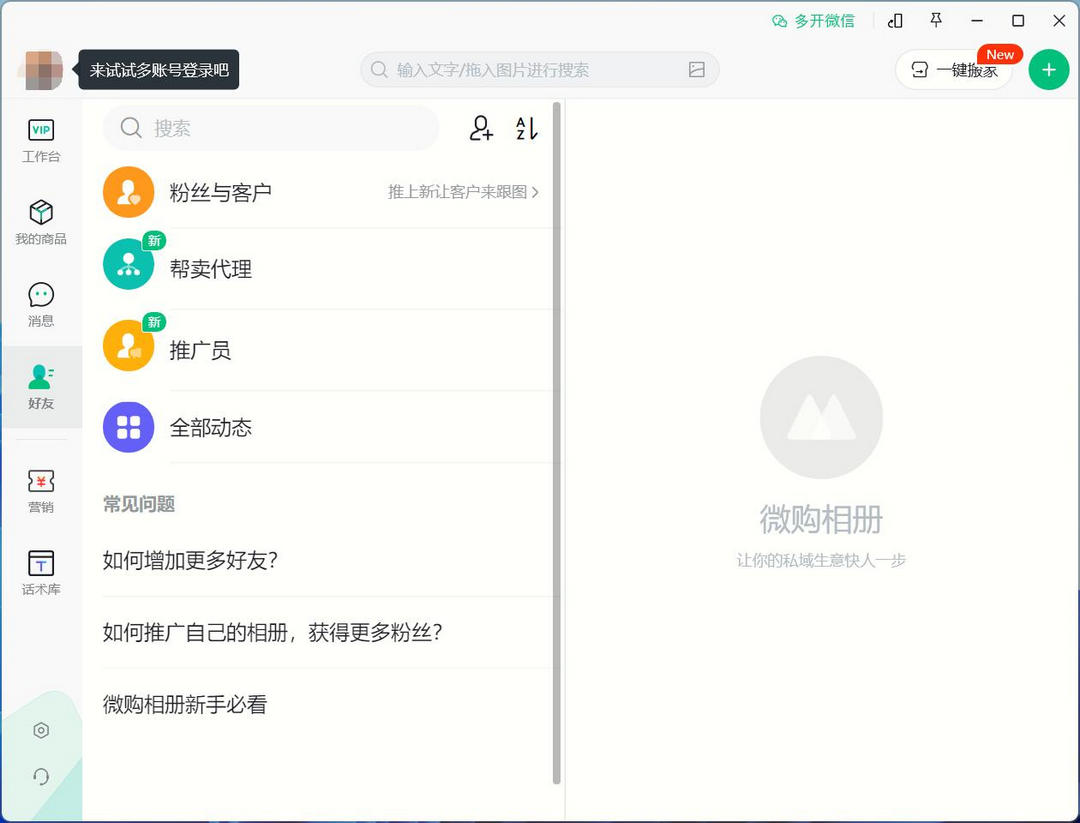Click the image search icon in the top search bar
1080x823 pixels.
(697, 70)
